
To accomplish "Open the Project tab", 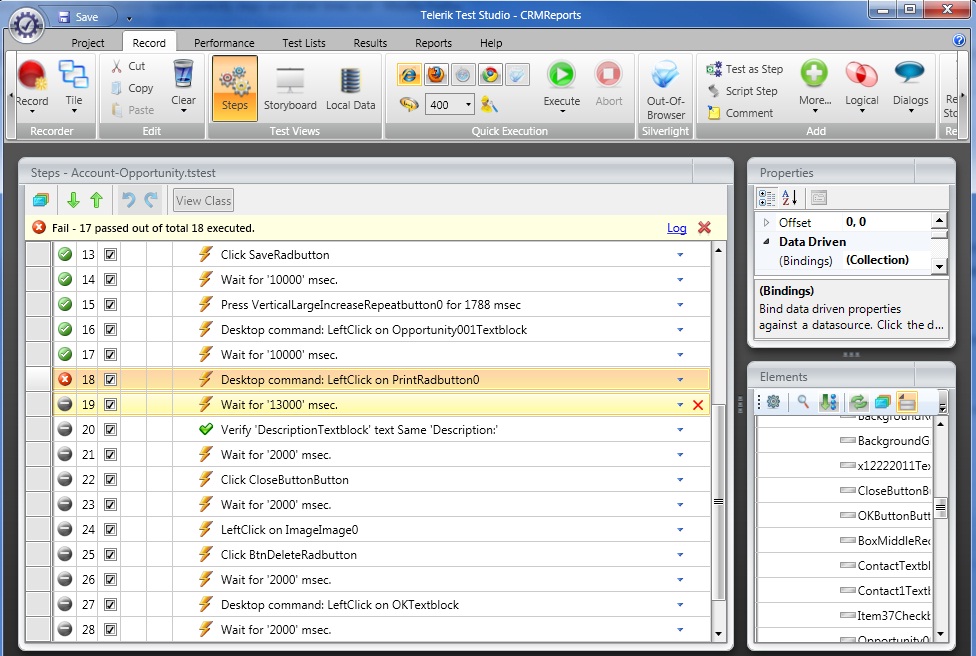I will pyautogui.click(x=88, y=43).
